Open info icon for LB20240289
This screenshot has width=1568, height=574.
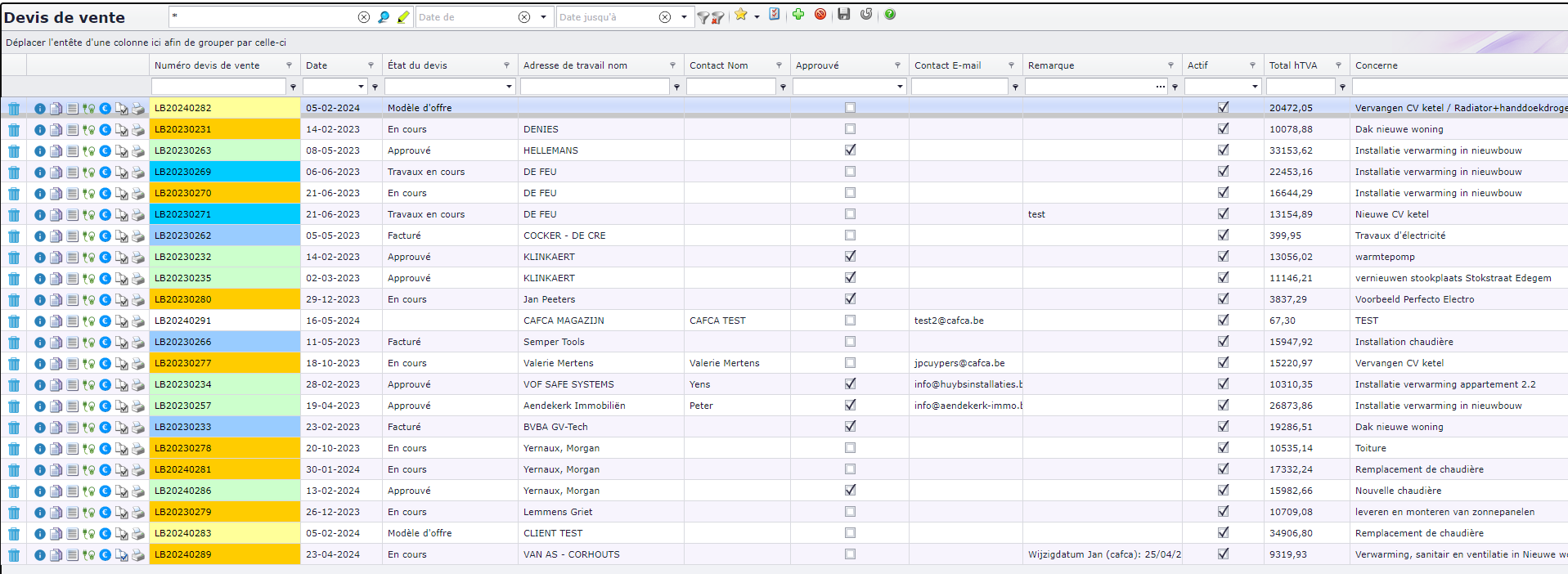(x=39, y=554)
